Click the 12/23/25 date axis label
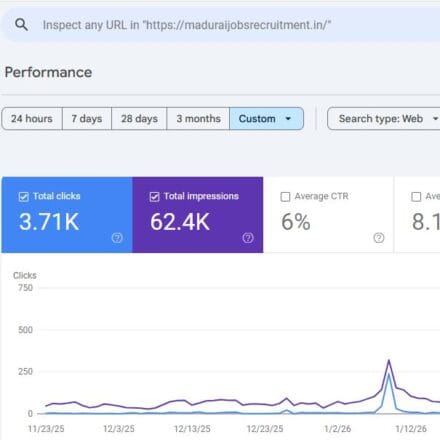 click(265, 429)
